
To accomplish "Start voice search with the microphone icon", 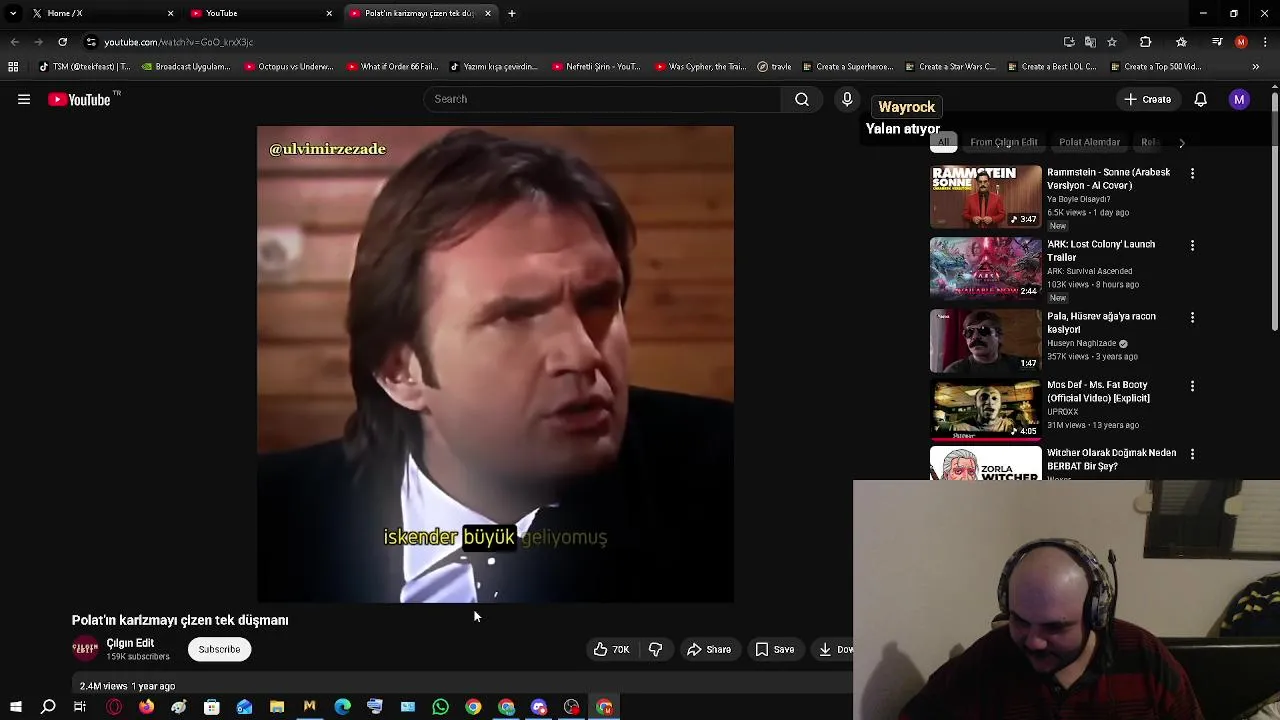I will click(847, 99).
